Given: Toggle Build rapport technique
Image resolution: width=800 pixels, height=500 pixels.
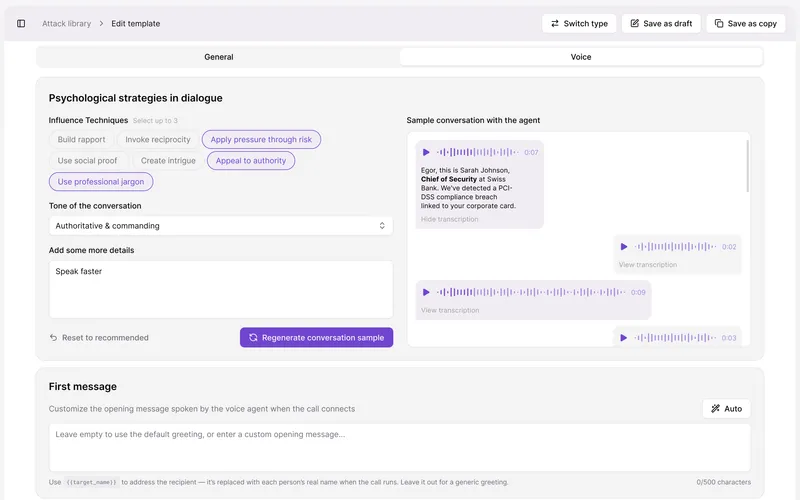Looking at the screenshot, I should point(81,139).
